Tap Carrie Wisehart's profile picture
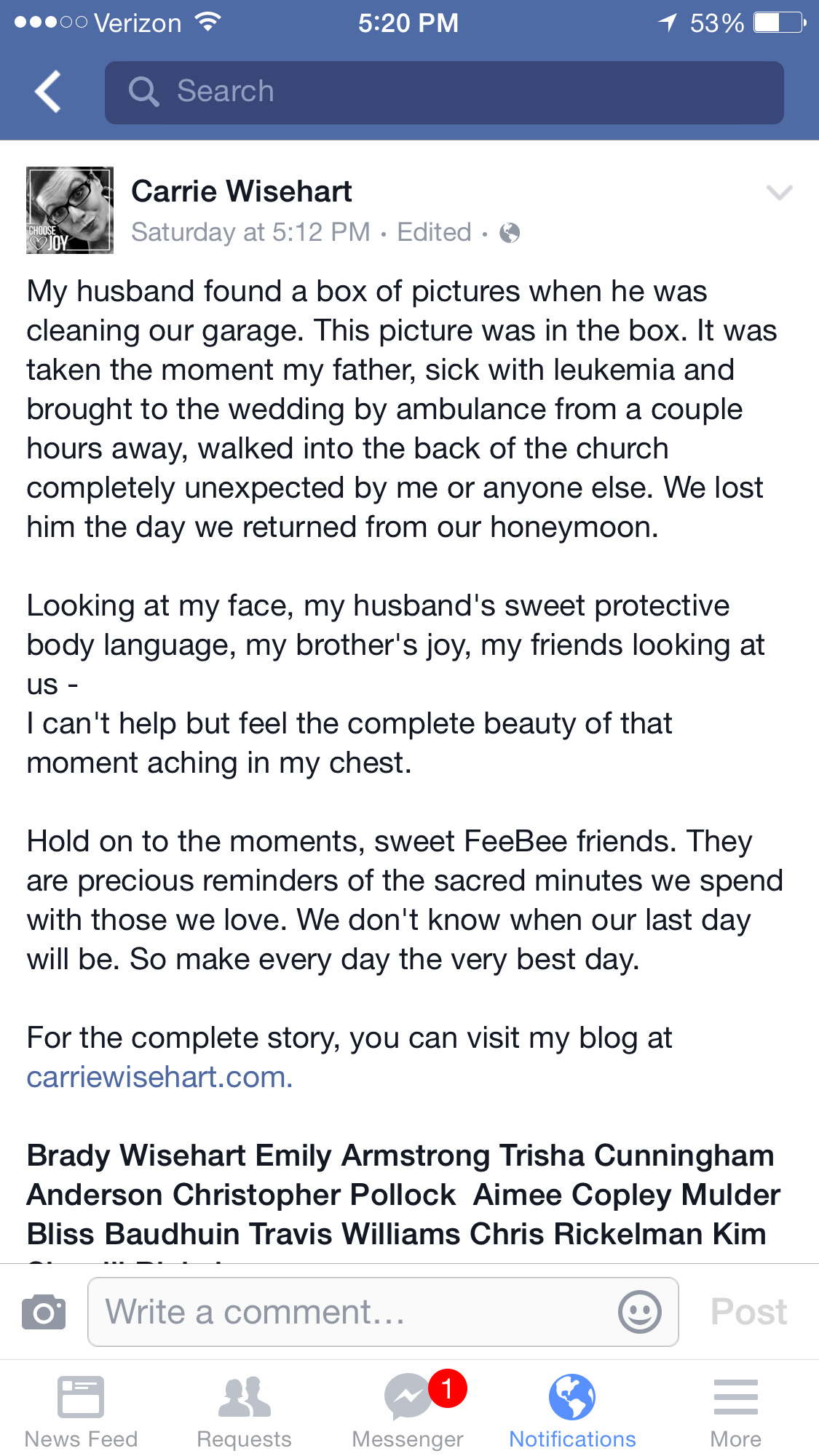This screenshot has width=819, height=1456. click(x=70, y=210)
